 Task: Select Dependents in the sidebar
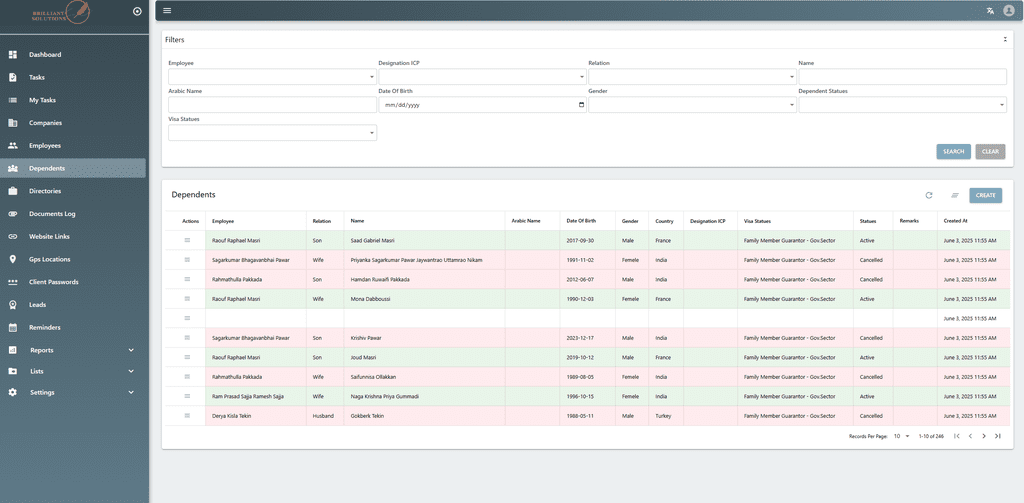73,168
